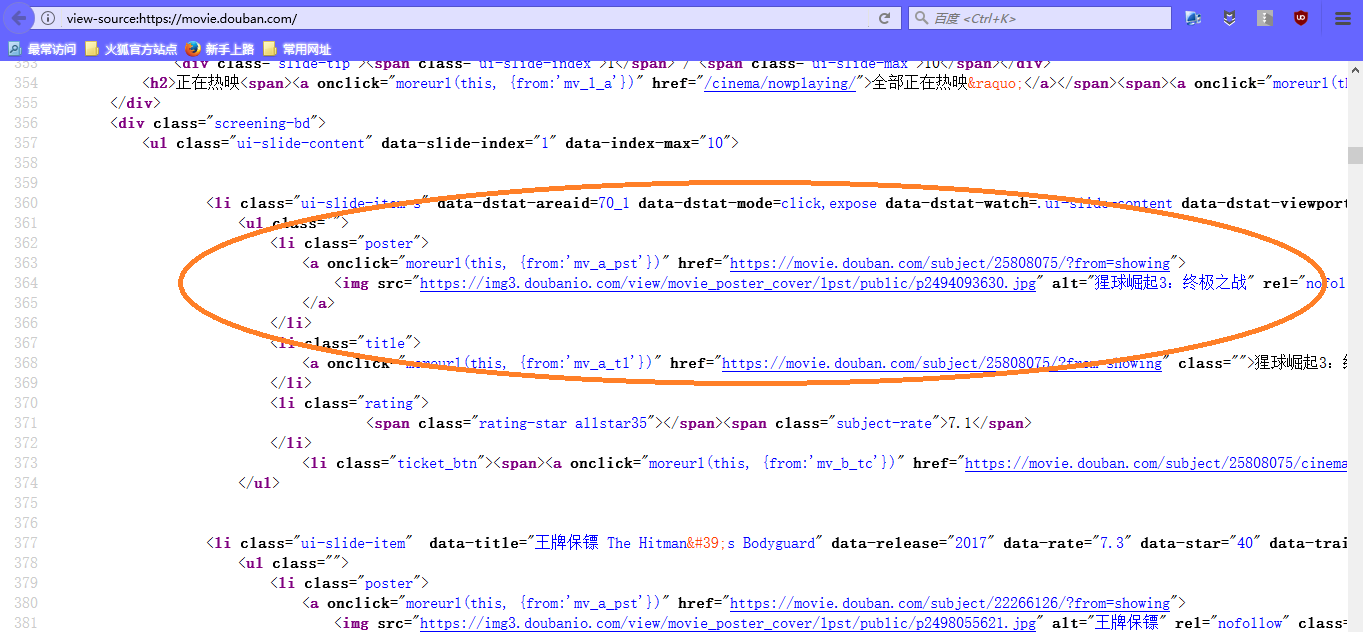Focus the view-source URL address field
The width and height of the screenshot is (1363, 632).
click(x=465, y=18)
